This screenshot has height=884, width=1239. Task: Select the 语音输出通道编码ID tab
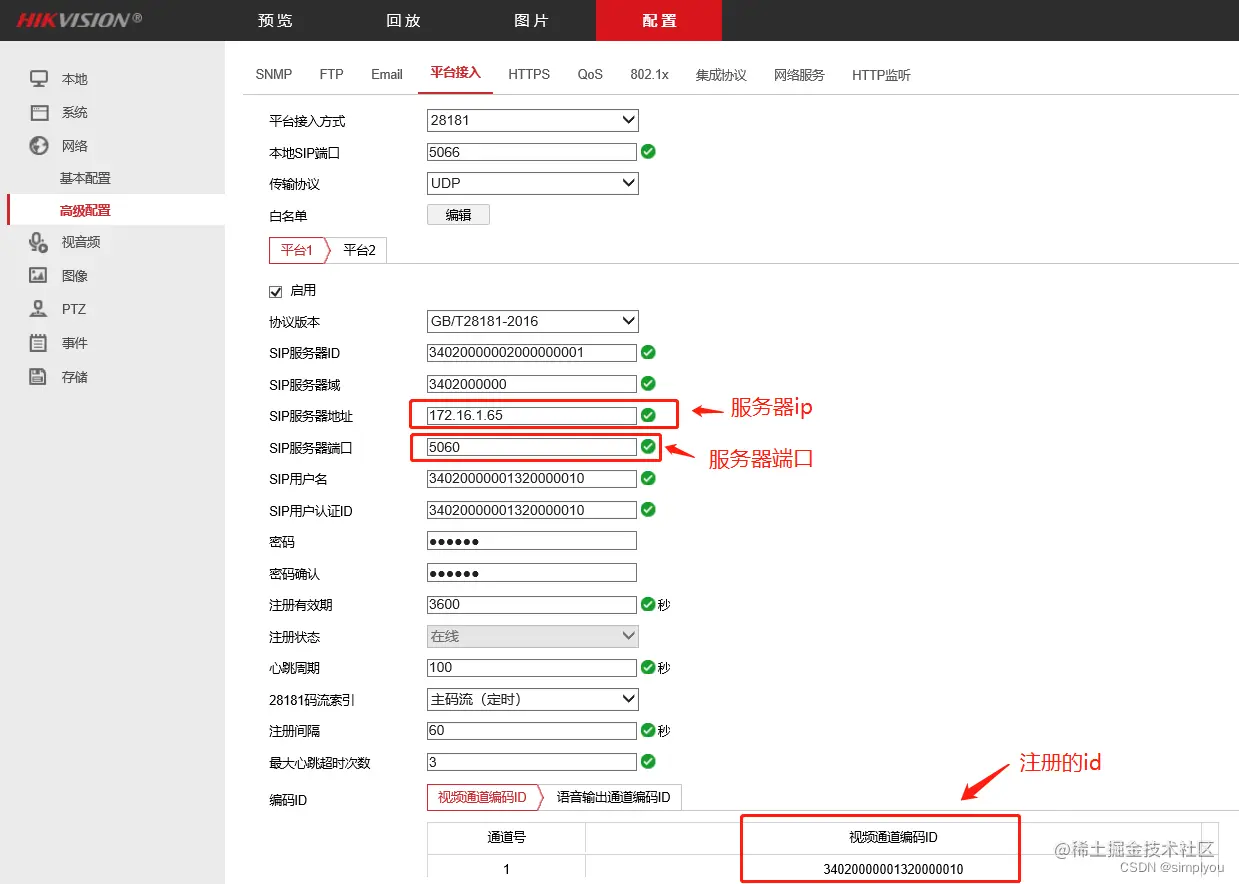click(x=613, y=797)
